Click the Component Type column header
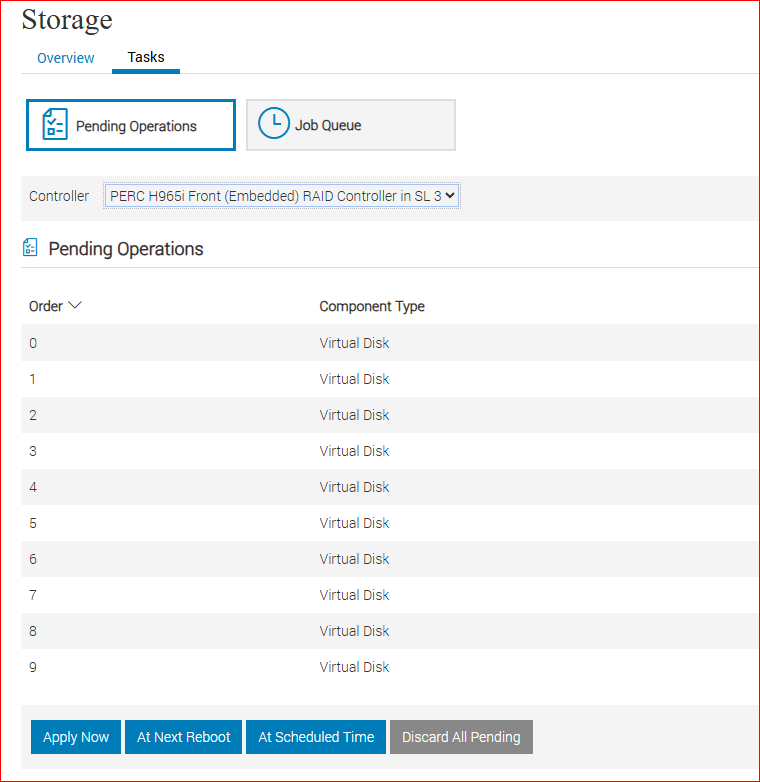This screenshot has width=760, height=782. point(372,306)
